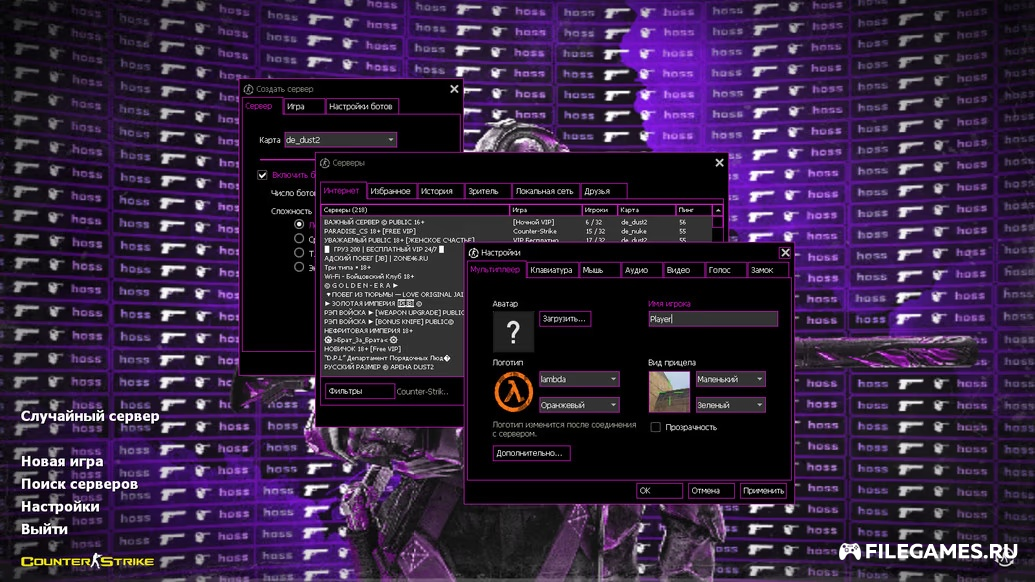Select the Мультиплеер settings tab
The width and height of the screenshot is (1035, 582).
click(x=496, y=269)
